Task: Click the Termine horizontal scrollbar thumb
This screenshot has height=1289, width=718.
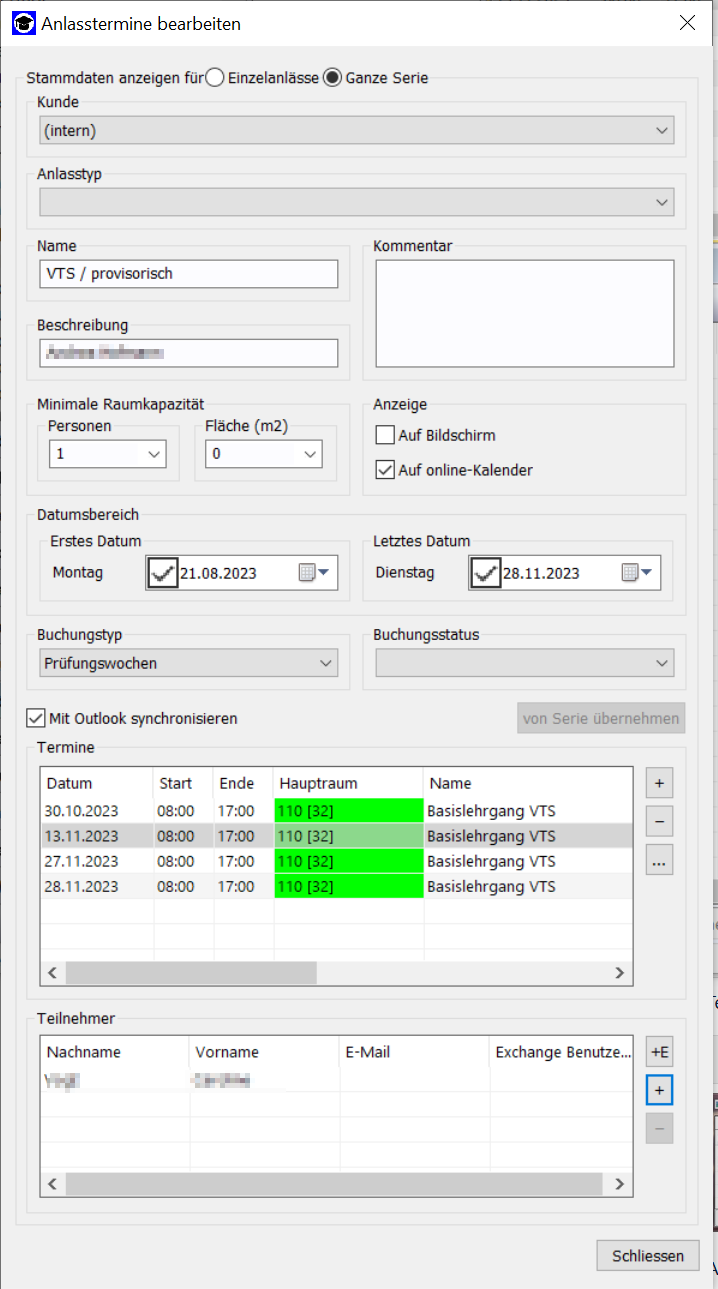Action: click(x=190, y=972)
